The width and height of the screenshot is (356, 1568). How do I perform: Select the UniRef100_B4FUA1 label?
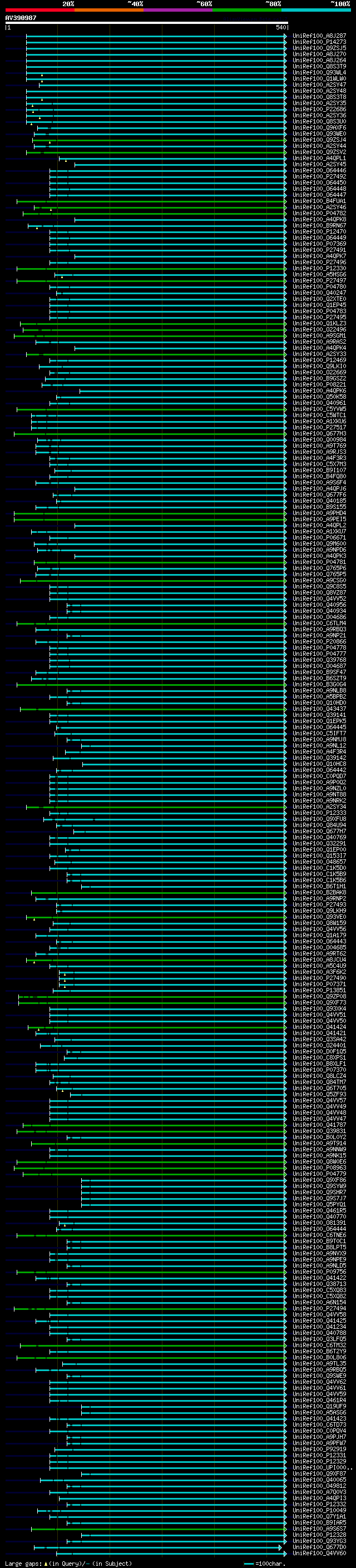tap(319, 201)
